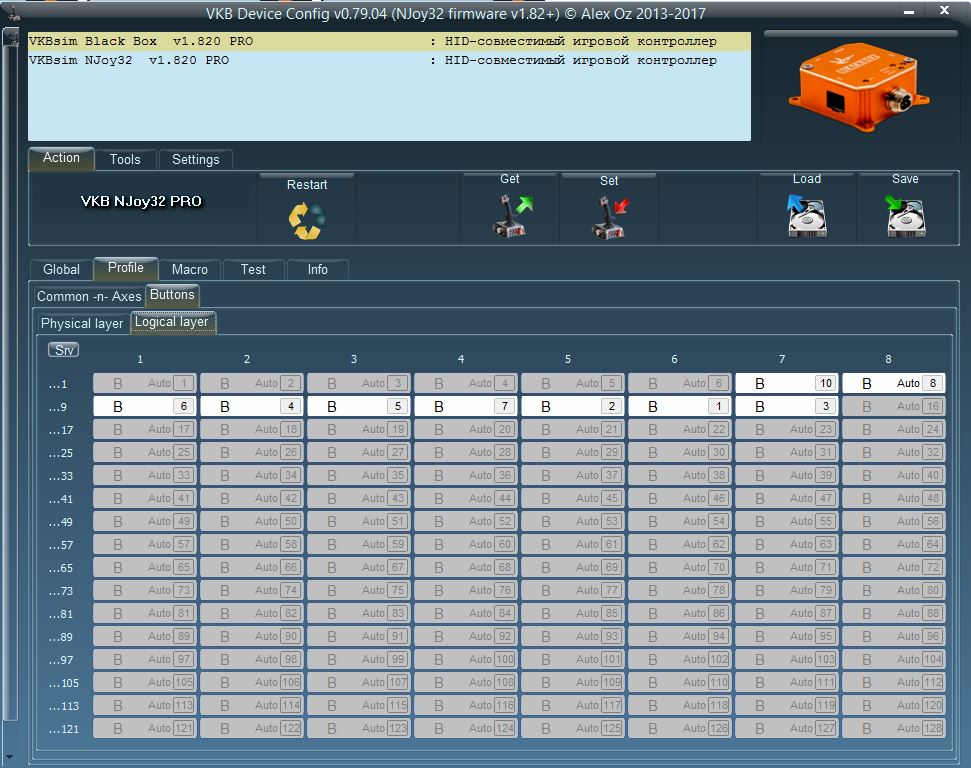Open the Common -n- Axes tab
Screen dimensions: 971x768
[x=89, y=296]
